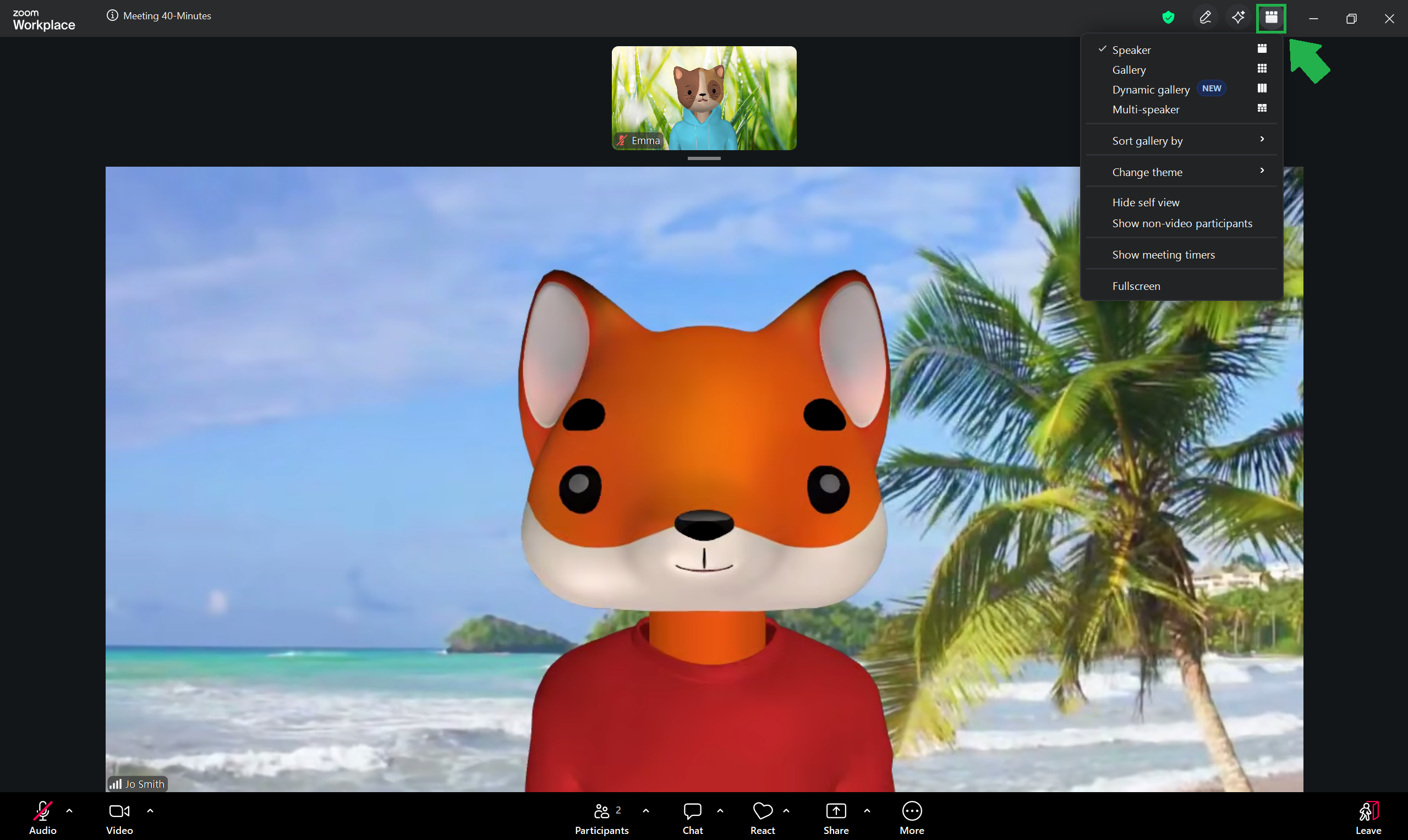
Task: Minimize the Zoom window
Action: [x=1313, y=19]
